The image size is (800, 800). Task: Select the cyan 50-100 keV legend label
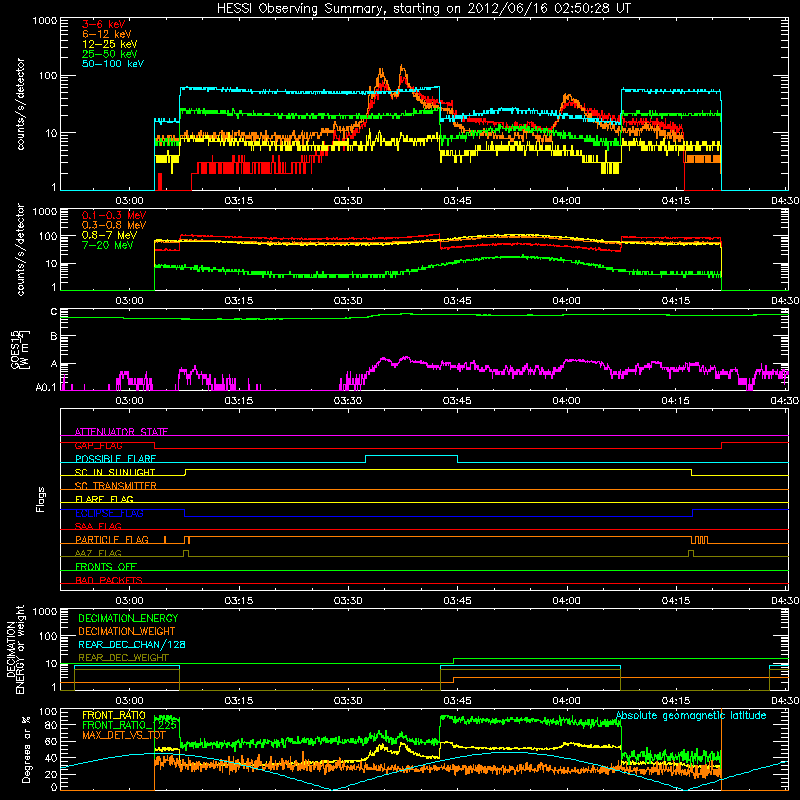coord(113,64)
